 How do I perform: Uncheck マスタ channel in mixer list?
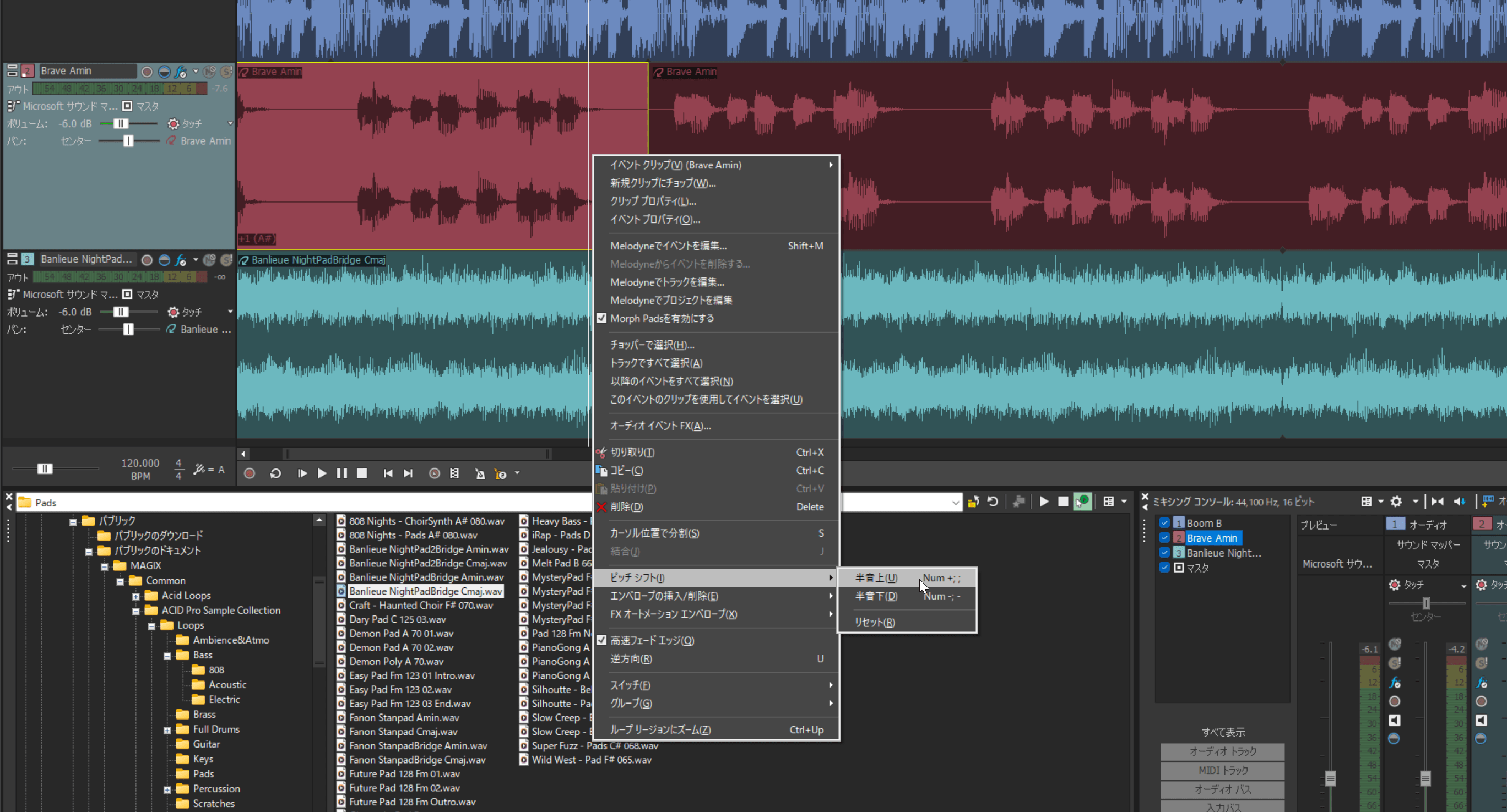[1164, 567]
